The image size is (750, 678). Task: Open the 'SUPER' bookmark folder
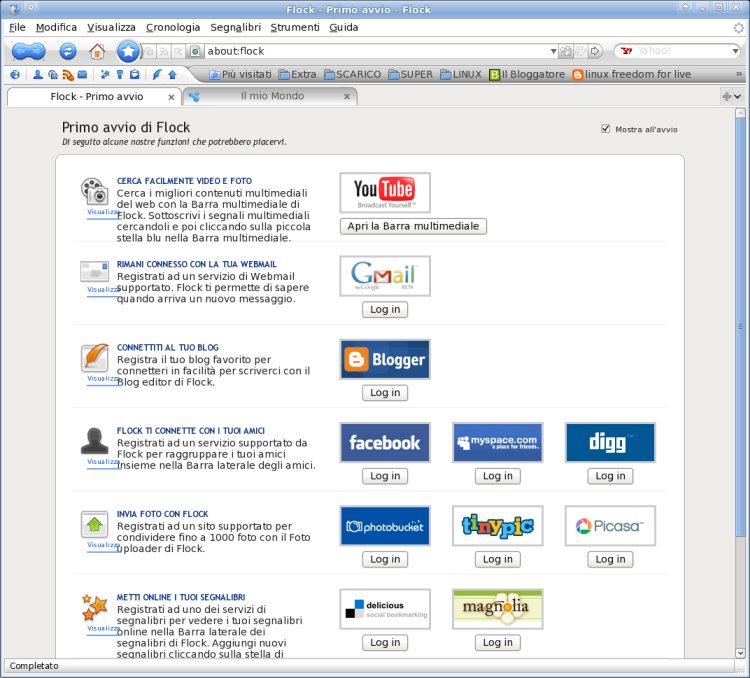coord(410,75)
